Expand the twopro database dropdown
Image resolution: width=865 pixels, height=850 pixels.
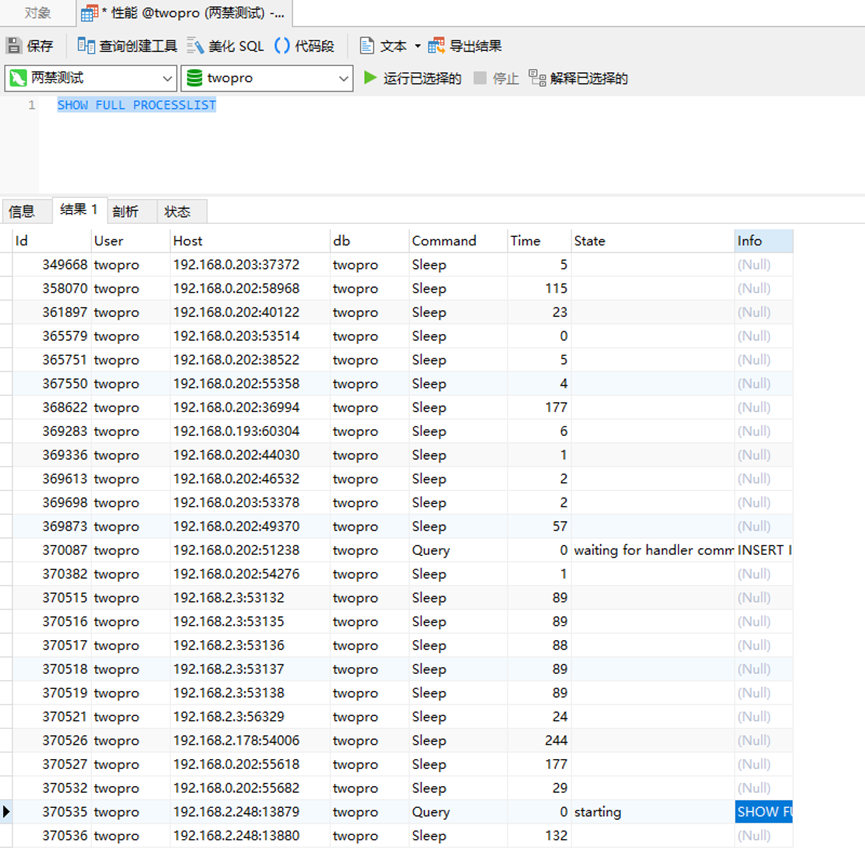[x=343, y=78]
